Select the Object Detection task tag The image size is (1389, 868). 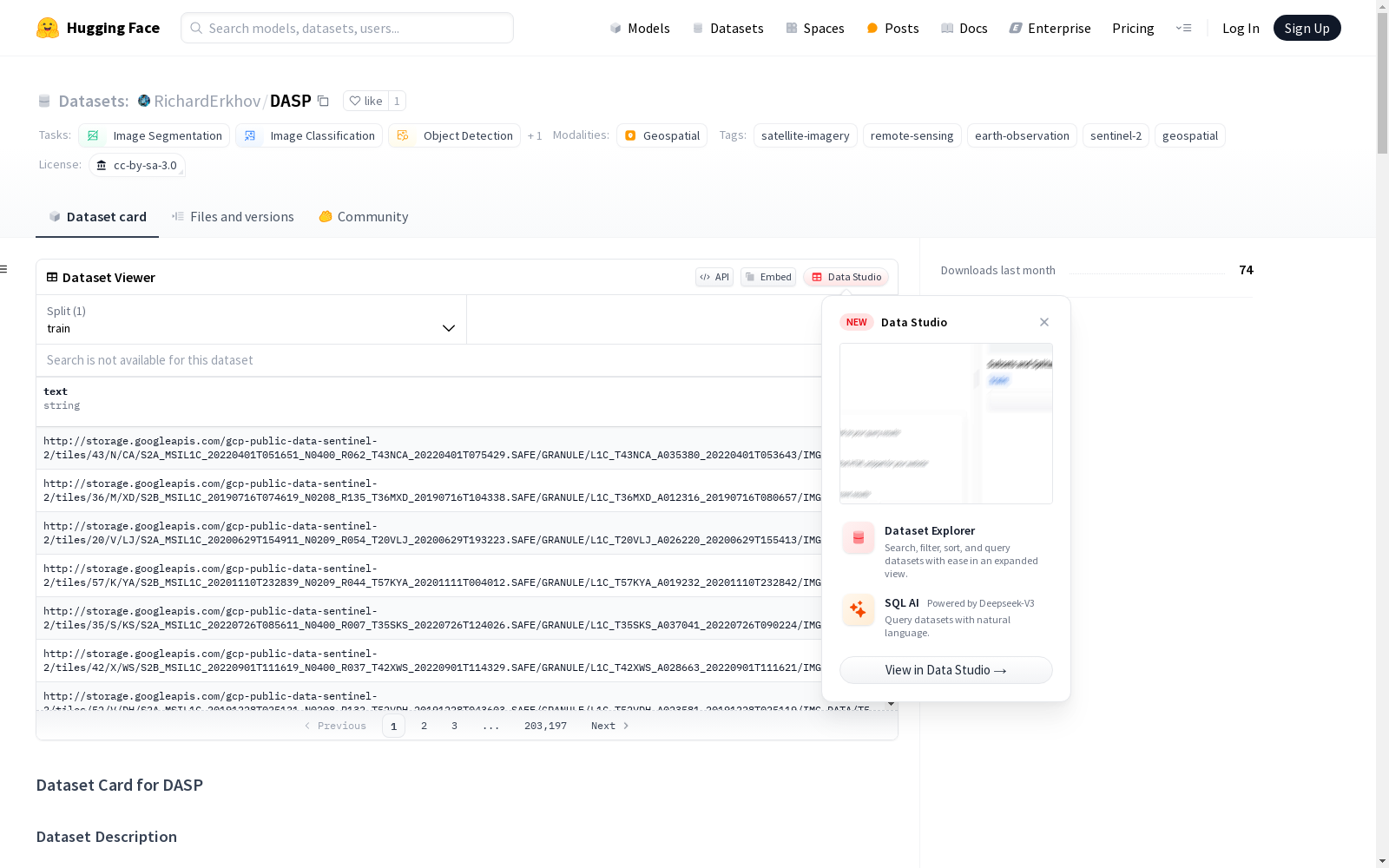pyautogui.click(x=455, y=135)
